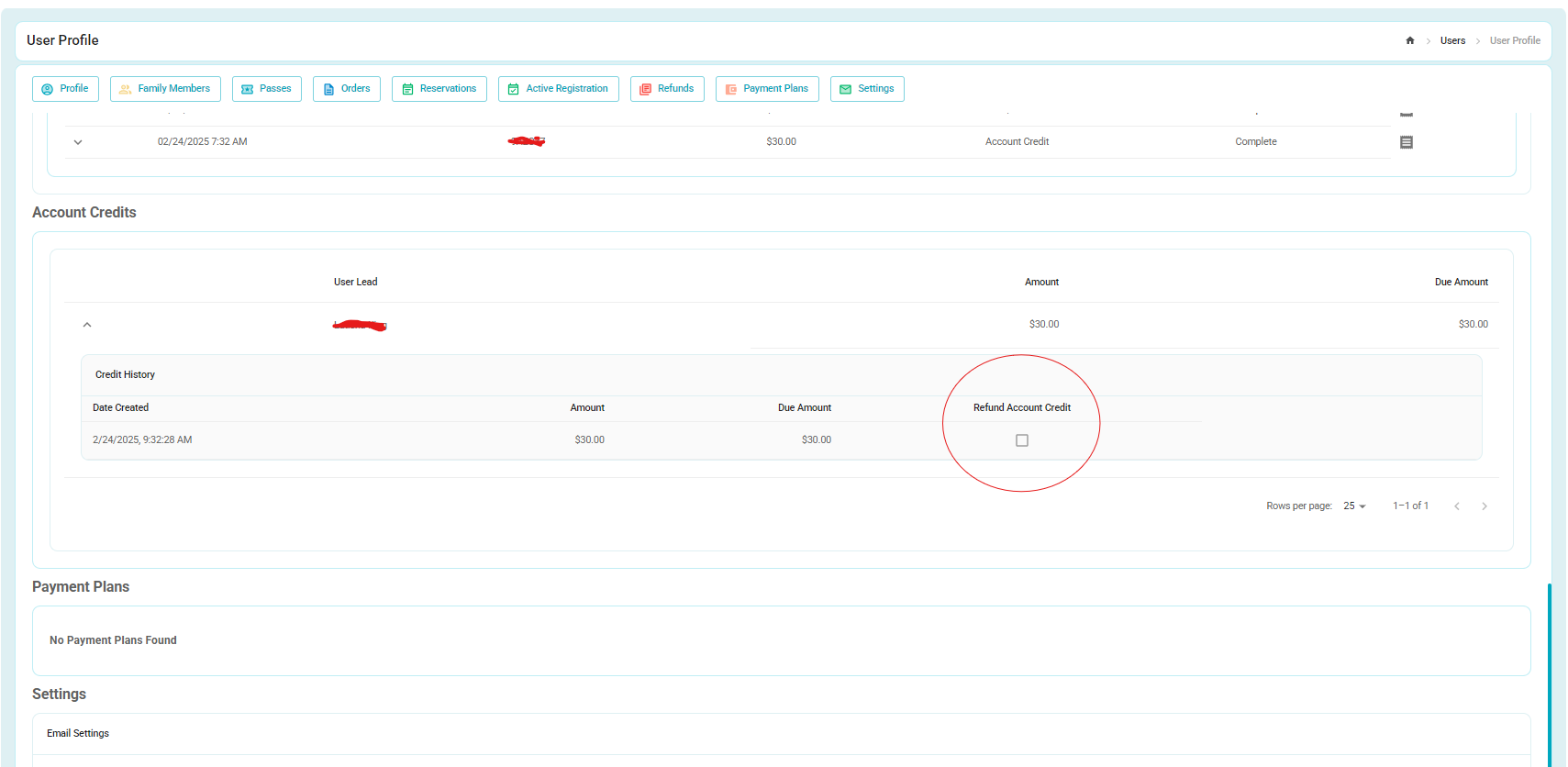Image resolution: width=1568 pixels, height=767 pixels.
Task: Click the Email Settings row
Action: click(782, 734)
